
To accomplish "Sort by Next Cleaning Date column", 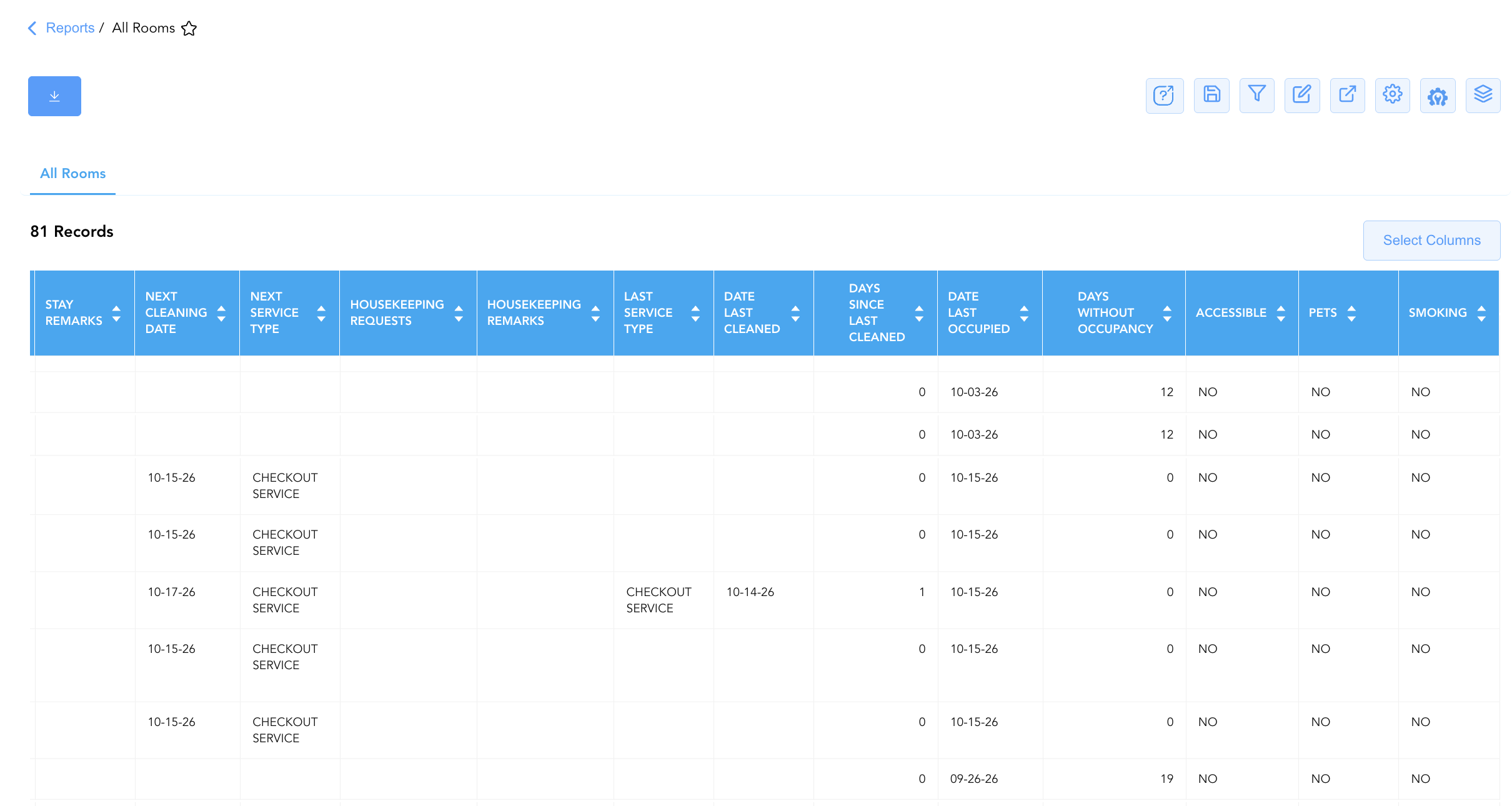I will click(221, 313).
